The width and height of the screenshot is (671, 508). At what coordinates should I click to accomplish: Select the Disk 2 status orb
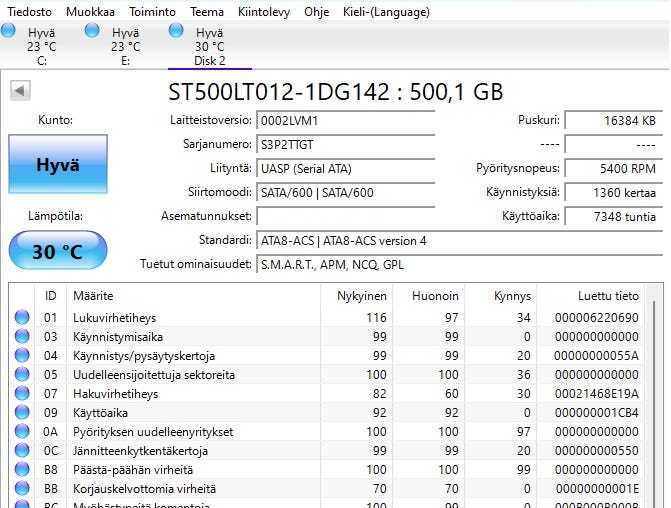[178, 32]
